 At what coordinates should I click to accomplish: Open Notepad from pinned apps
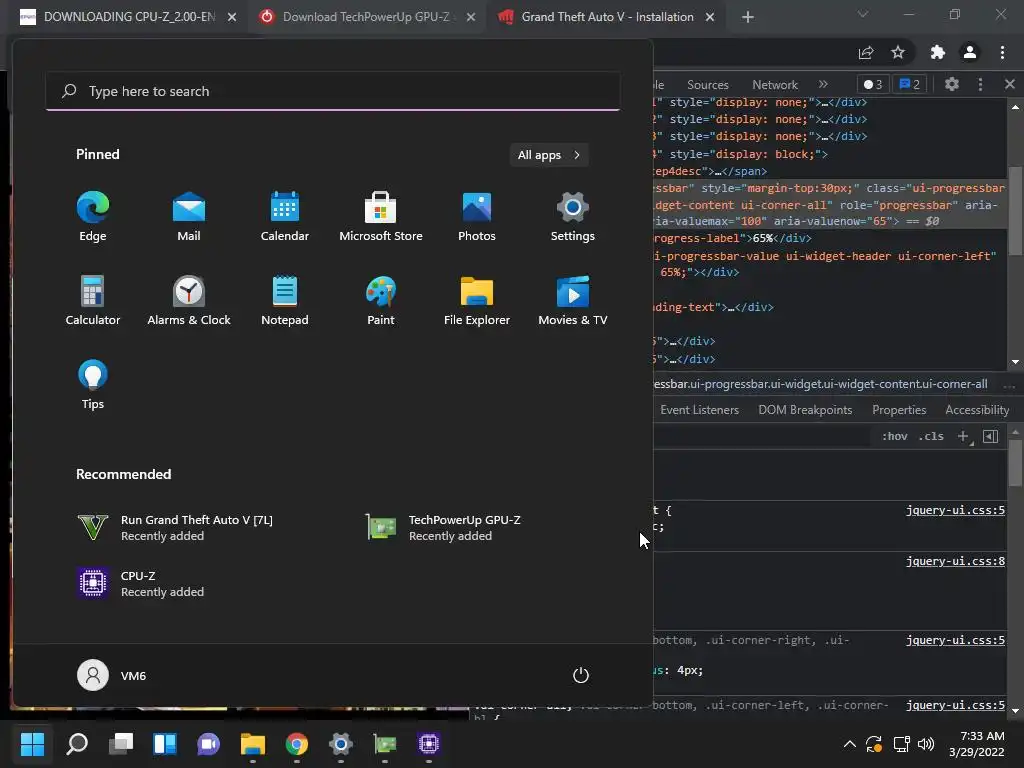[285, 300]
